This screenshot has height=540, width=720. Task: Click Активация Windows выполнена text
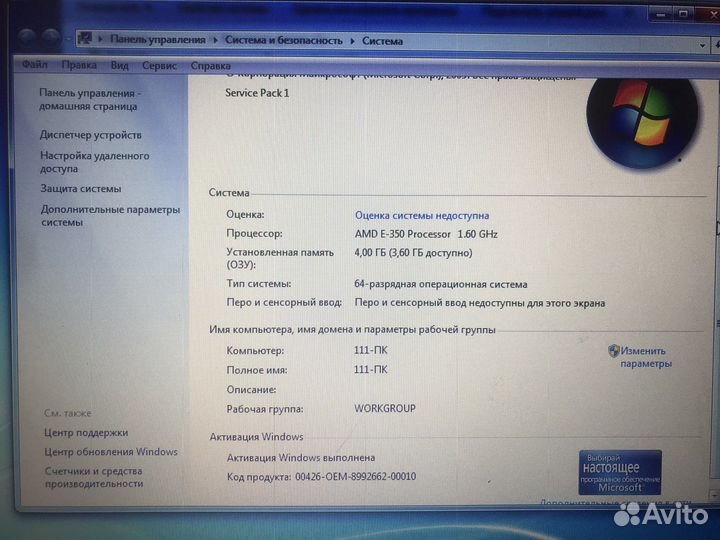coord(301,458)
